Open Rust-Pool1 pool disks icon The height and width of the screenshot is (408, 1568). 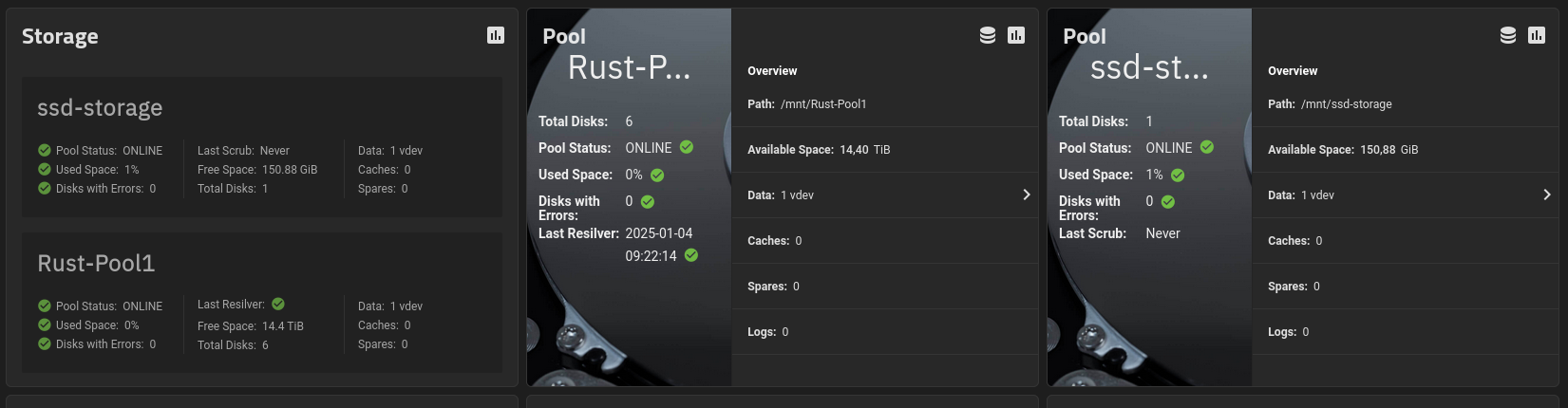pyautogui.click(x=988, y=35)
